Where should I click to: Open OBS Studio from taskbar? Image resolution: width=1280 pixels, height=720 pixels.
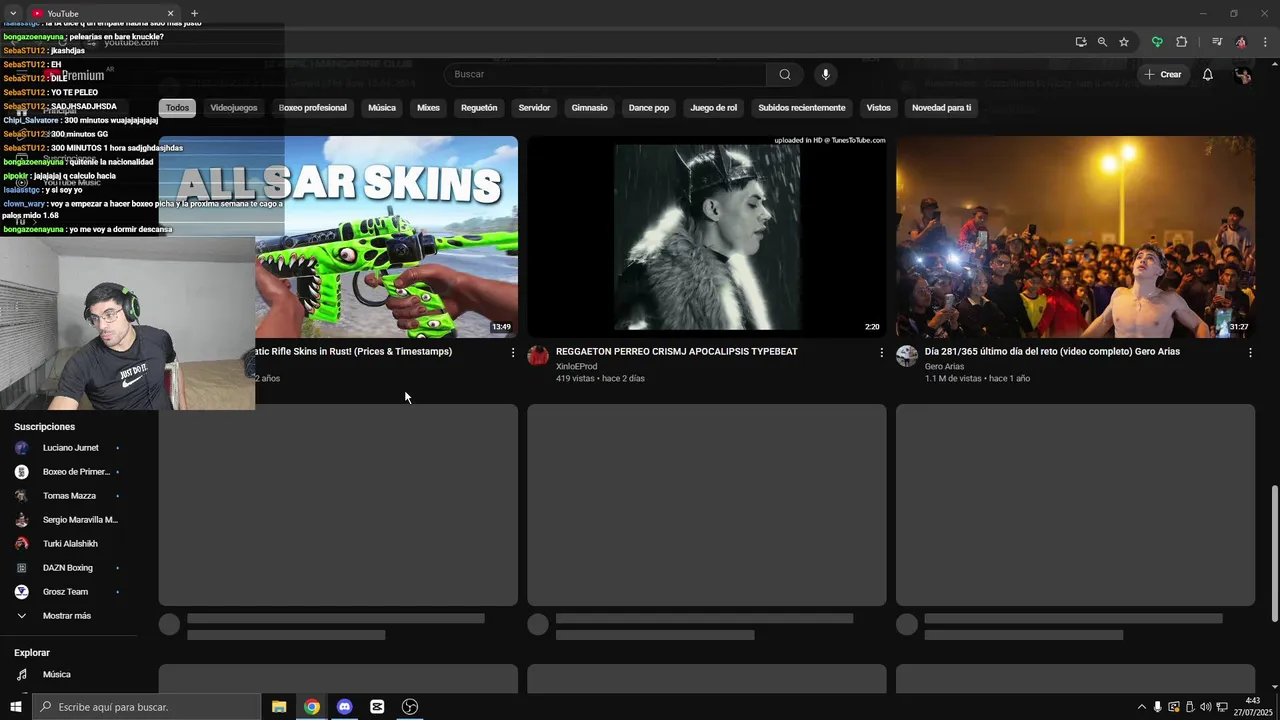pyautogui.click(x=410, y=707)
